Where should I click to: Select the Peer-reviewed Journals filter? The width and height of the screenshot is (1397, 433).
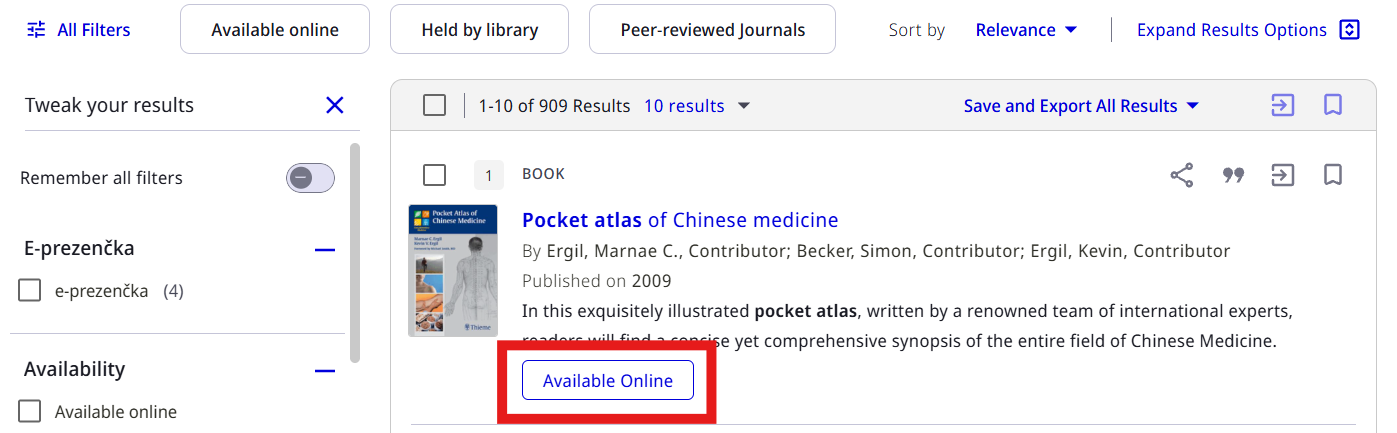712,30
